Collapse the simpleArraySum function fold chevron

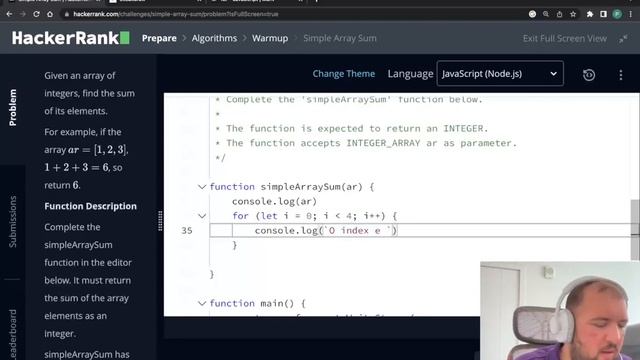(x=202, y=187)
